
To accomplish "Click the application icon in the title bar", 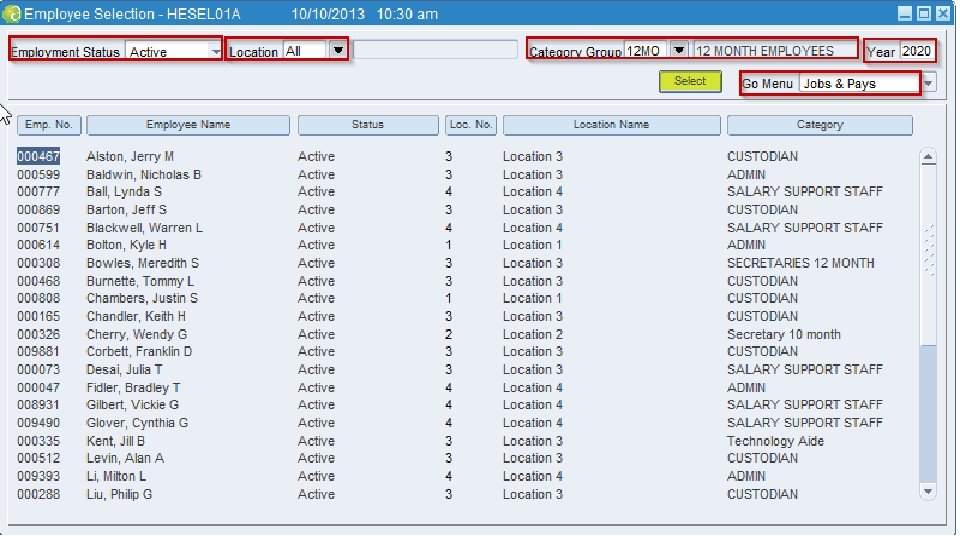I will pos(12,13).
